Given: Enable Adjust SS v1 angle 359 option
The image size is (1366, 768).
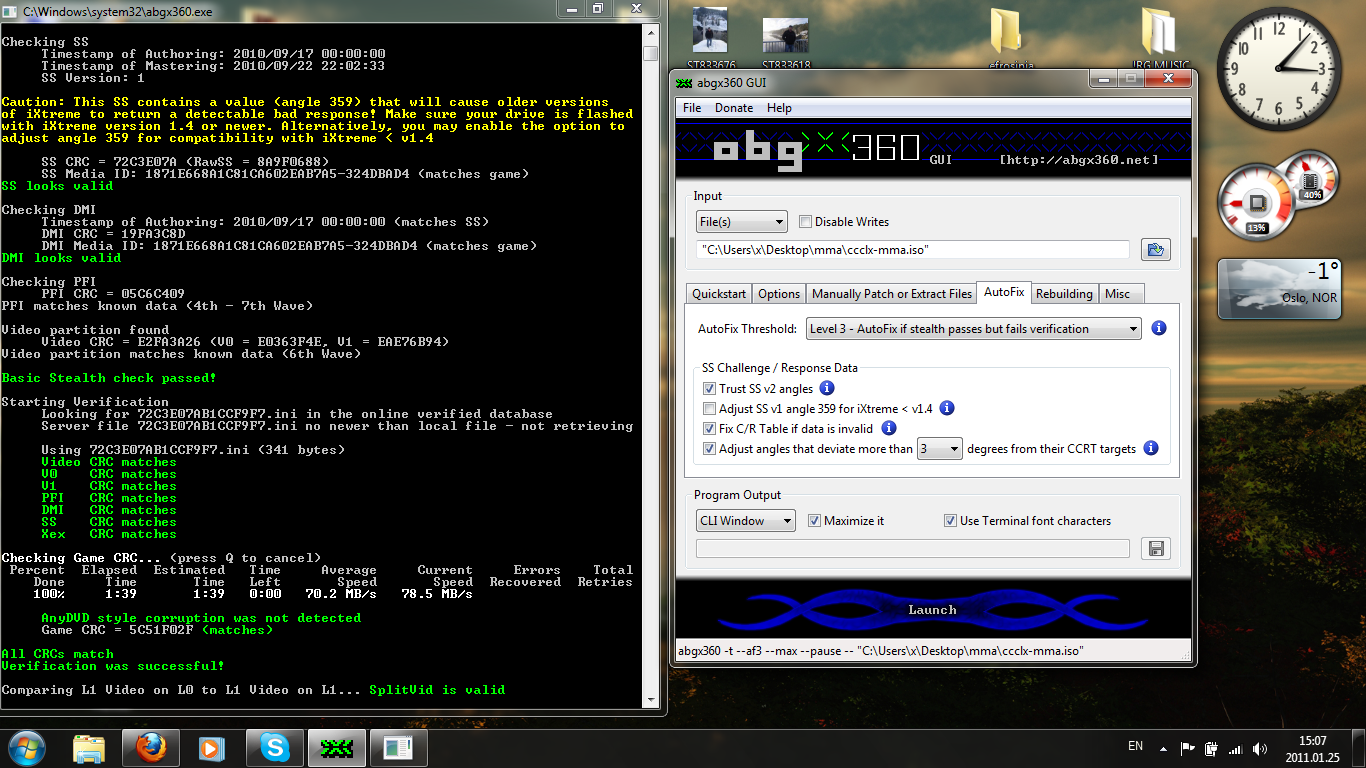Looking at the screenshot, I should (709, 409).
